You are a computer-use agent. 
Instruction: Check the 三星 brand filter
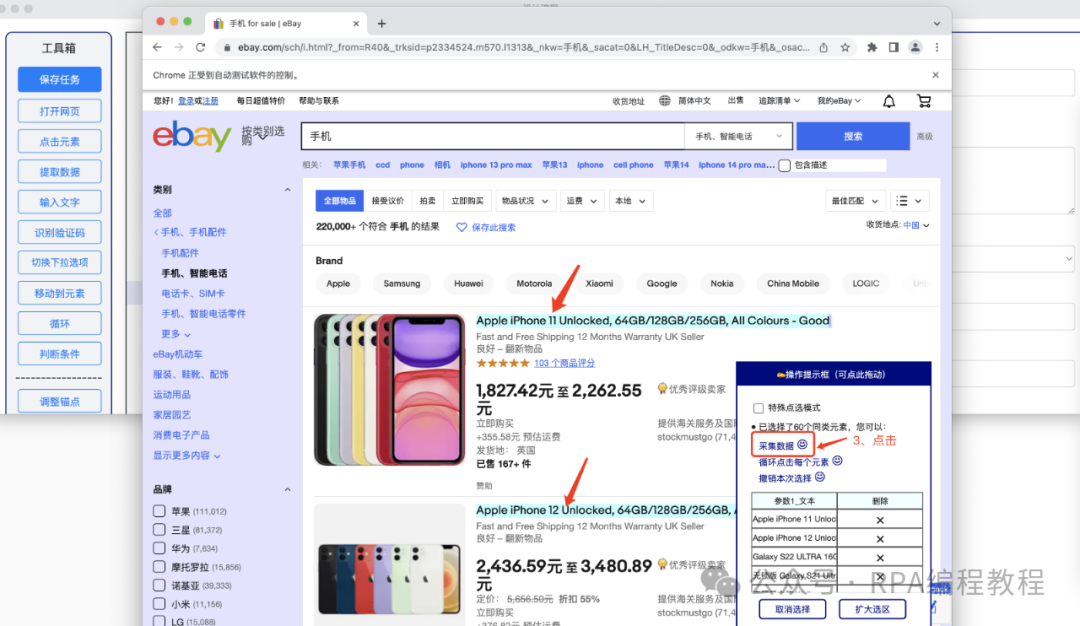[159, 530]
